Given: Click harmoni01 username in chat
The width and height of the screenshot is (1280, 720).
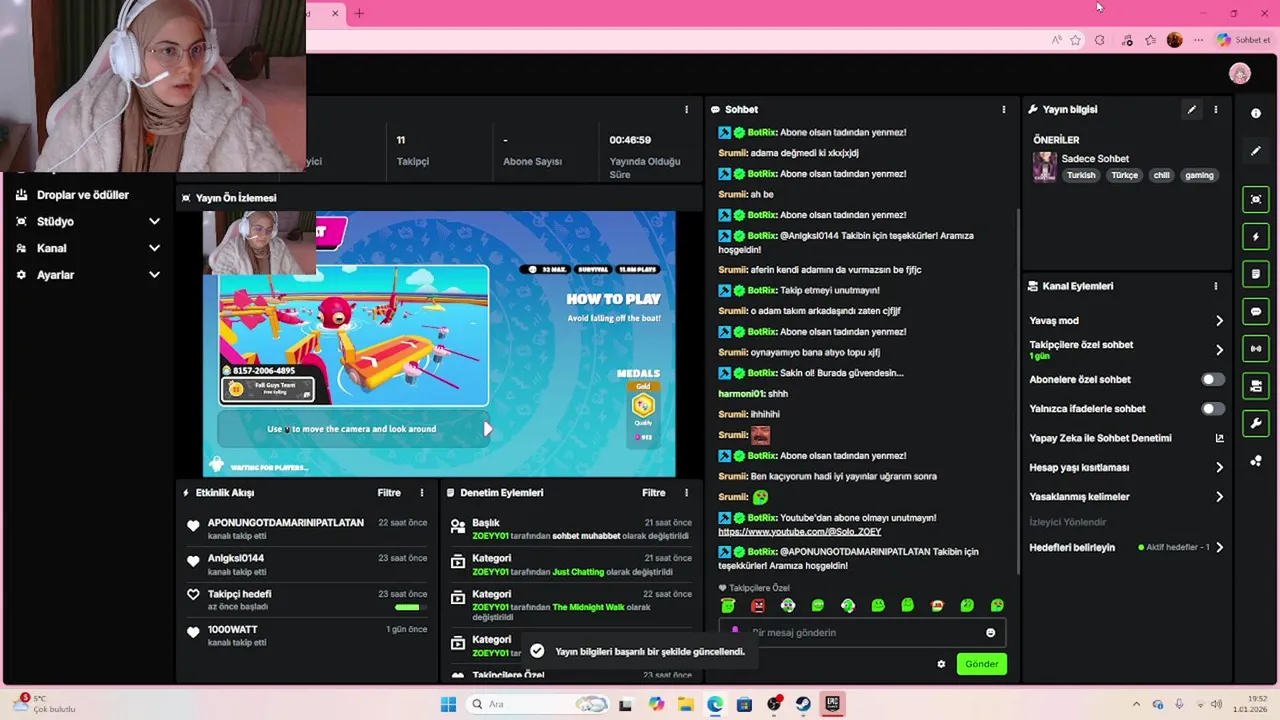Looking at the screenshot, I should click(x=741, y=394).
